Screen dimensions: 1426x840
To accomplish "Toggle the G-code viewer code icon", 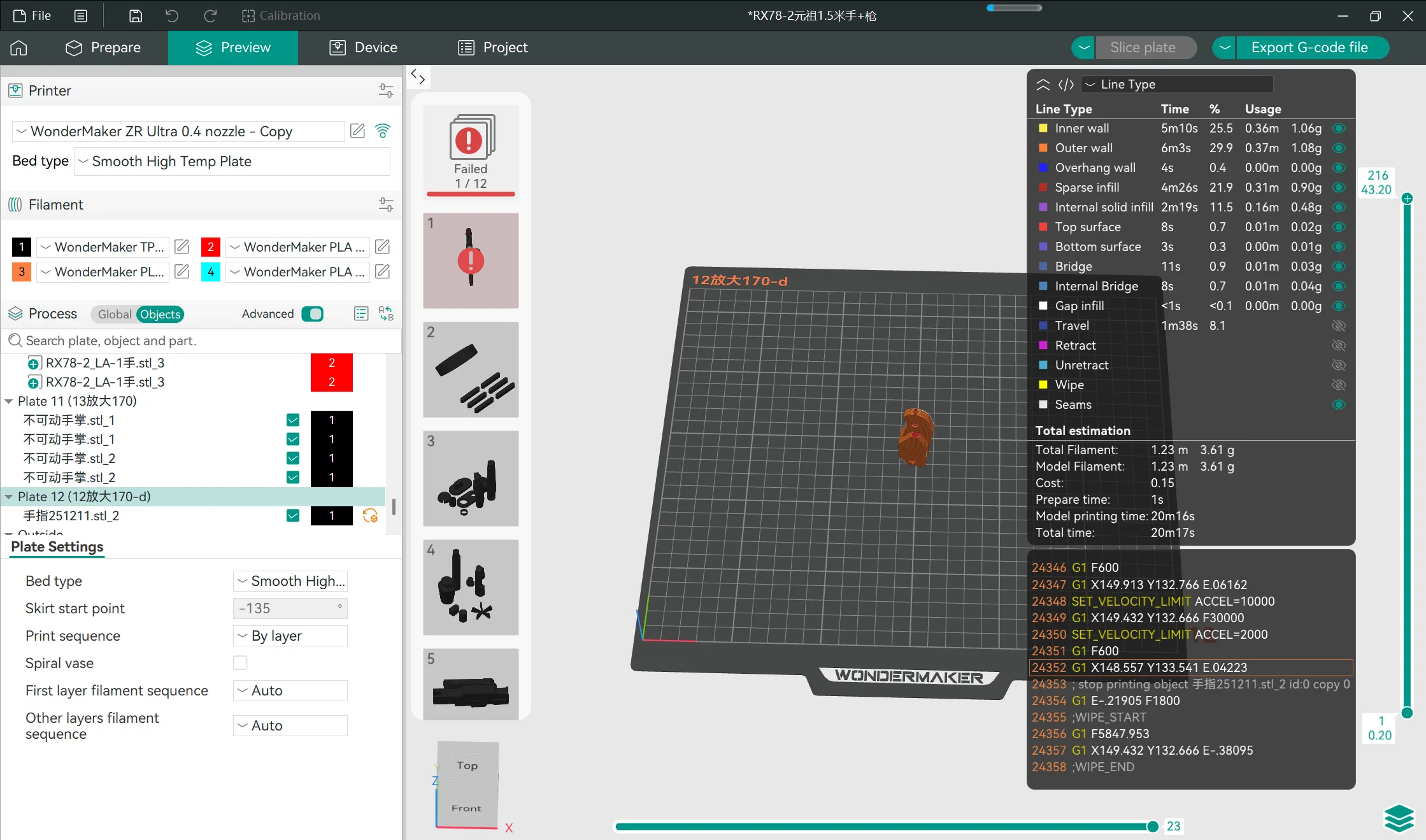I will (x=1066, y=85).
